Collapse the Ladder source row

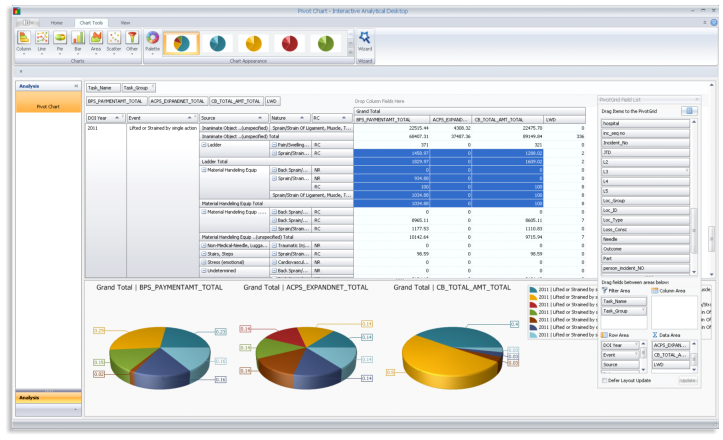tap(204, 145)
